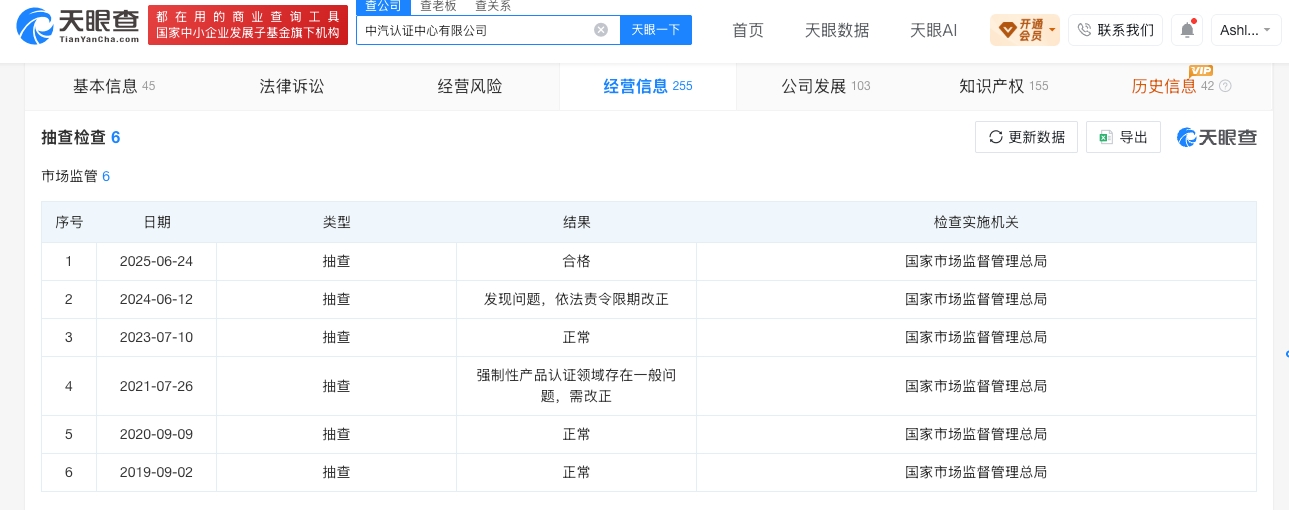Image resolution: width=1289 pixels, height=510 pixels.
Task: Open 天眼数据 in top navigation
Action: pyautogui.click(x=837, y=30)
